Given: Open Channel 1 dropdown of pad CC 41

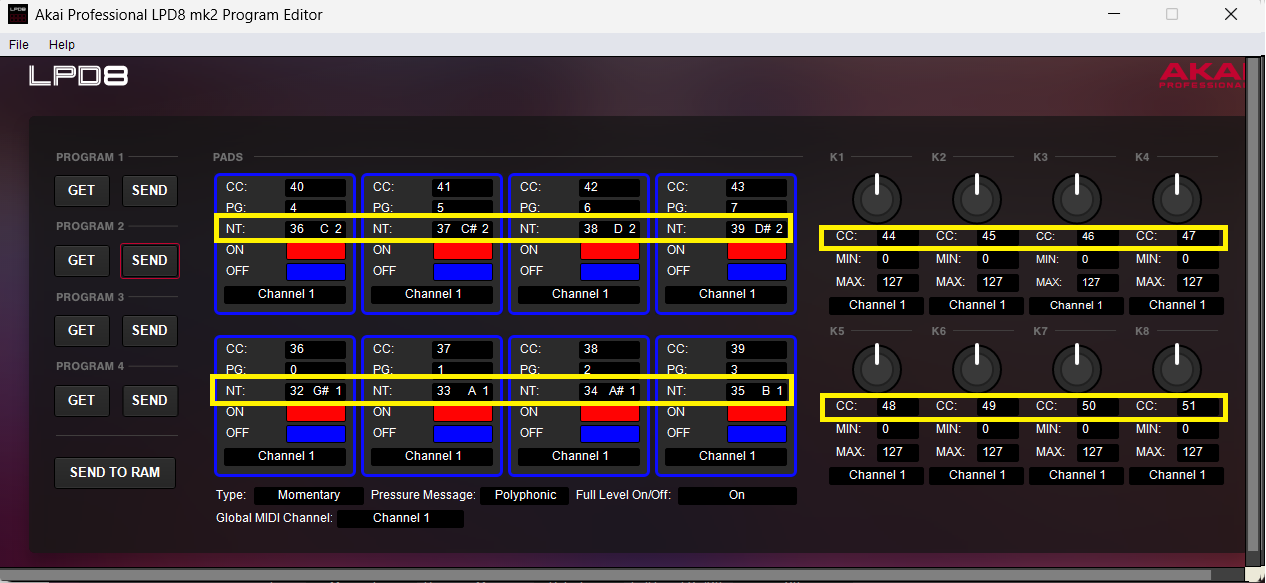Looking at the screenshot, I should (432, 294).
